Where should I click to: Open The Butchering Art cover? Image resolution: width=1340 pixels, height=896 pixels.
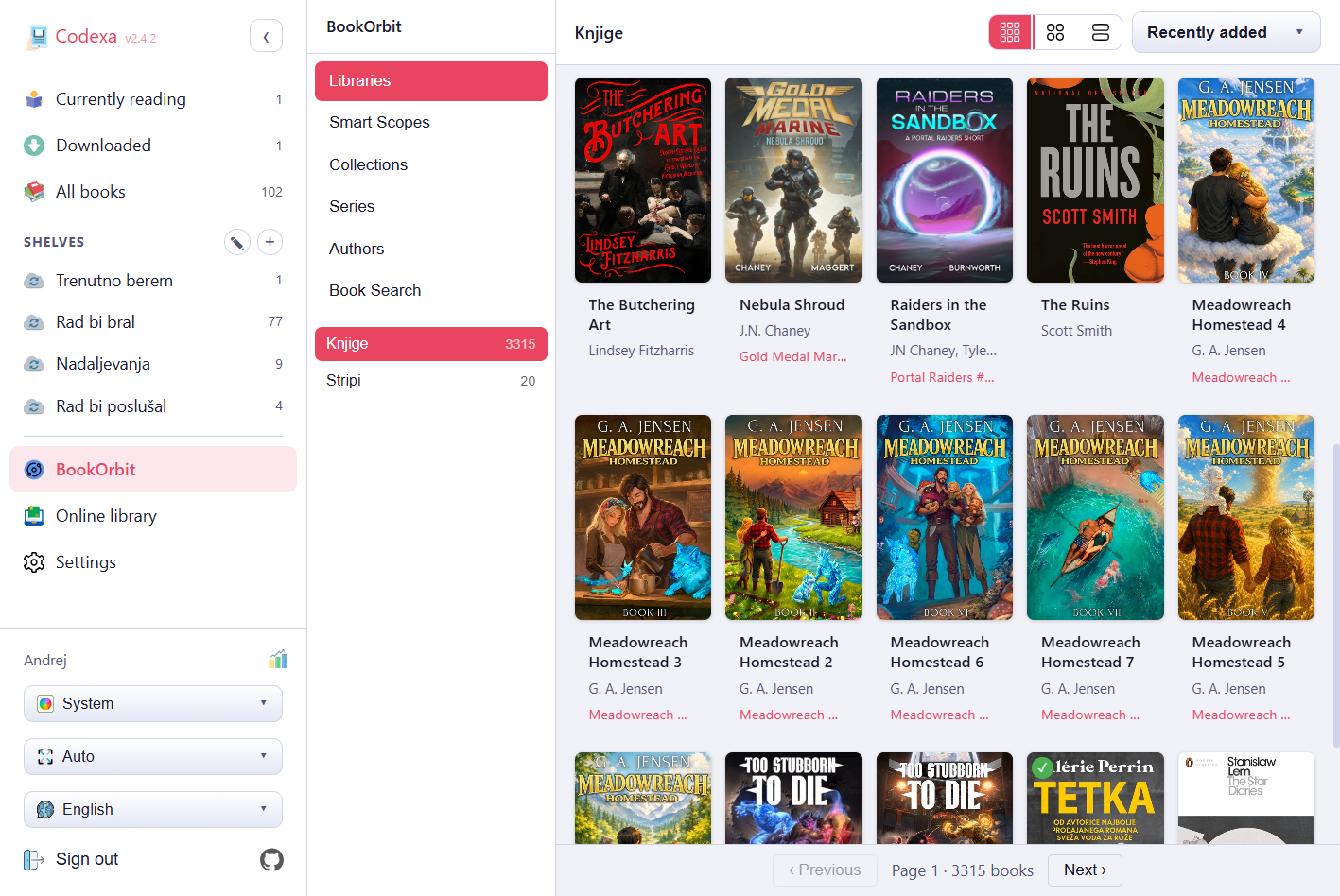pos(643,180)
